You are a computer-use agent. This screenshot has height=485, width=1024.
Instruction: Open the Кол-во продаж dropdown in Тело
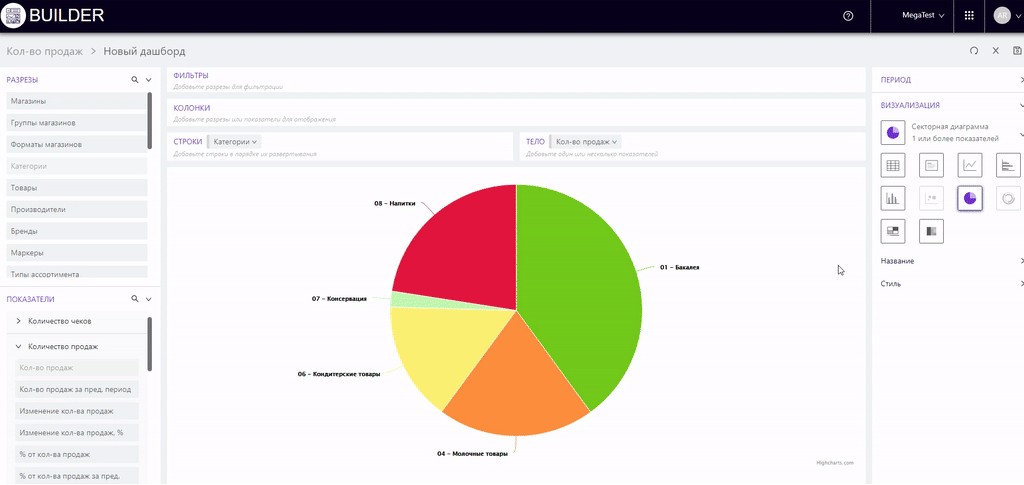pos(587,142)
